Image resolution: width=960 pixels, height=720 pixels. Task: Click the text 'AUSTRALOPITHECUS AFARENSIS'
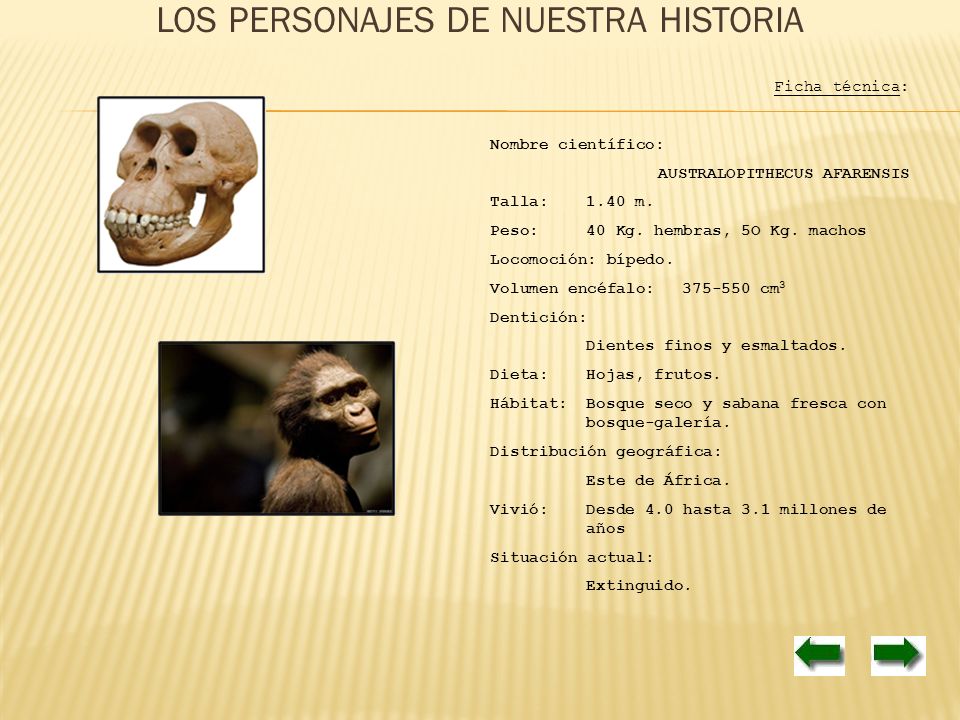coord(783,174)
